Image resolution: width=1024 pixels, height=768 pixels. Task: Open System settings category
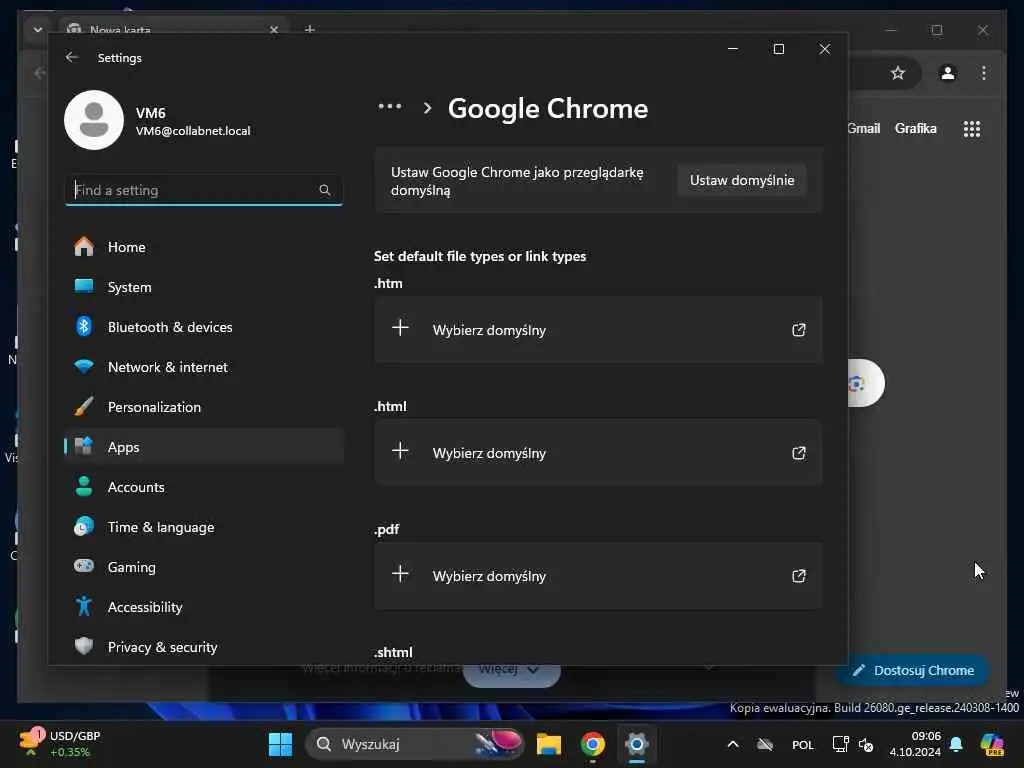coord(204,287)
